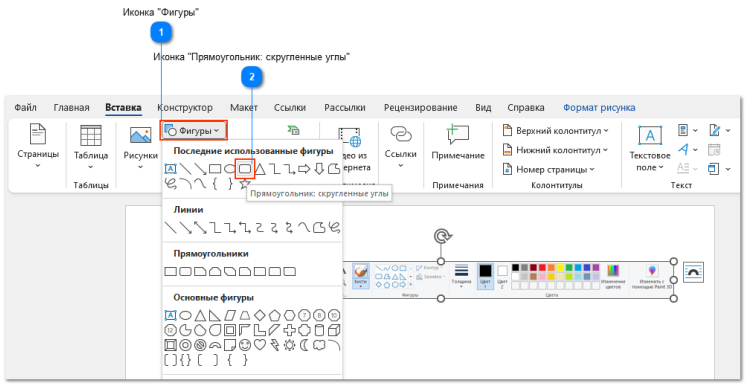This screenshot has height=388, width=752.
Task: Open the Текстовое поле dropdown
Action: coord(650,148)
